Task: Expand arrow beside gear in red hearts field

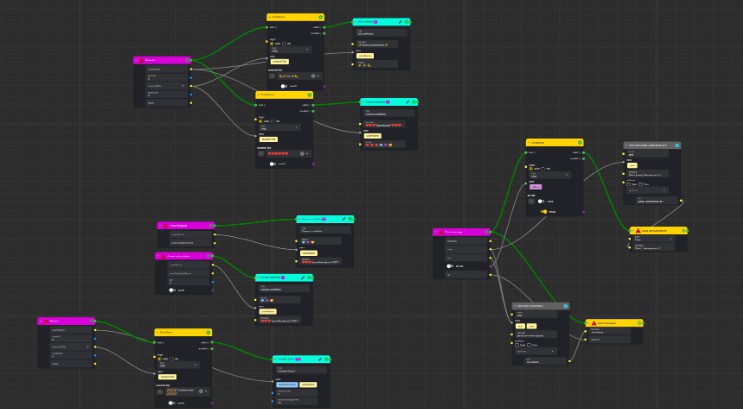Action: coord(307,154)
